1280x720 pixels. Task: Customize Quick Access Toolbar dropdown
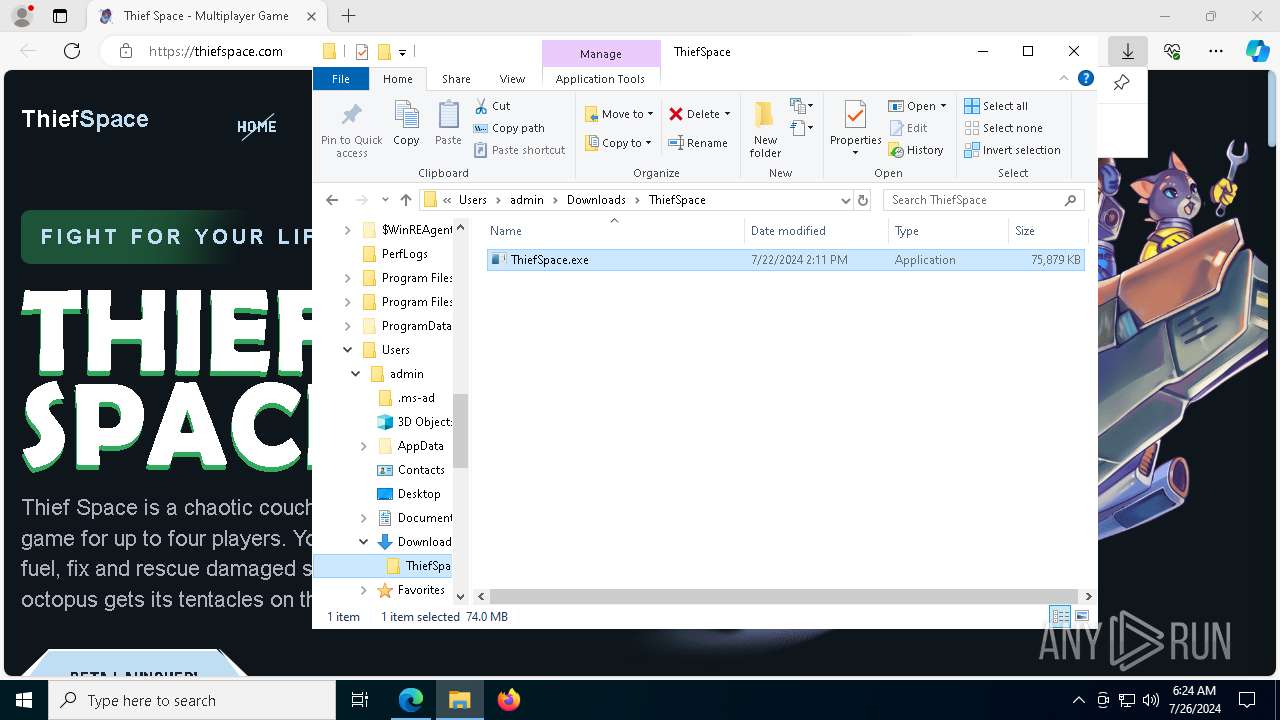pos(402,52)
